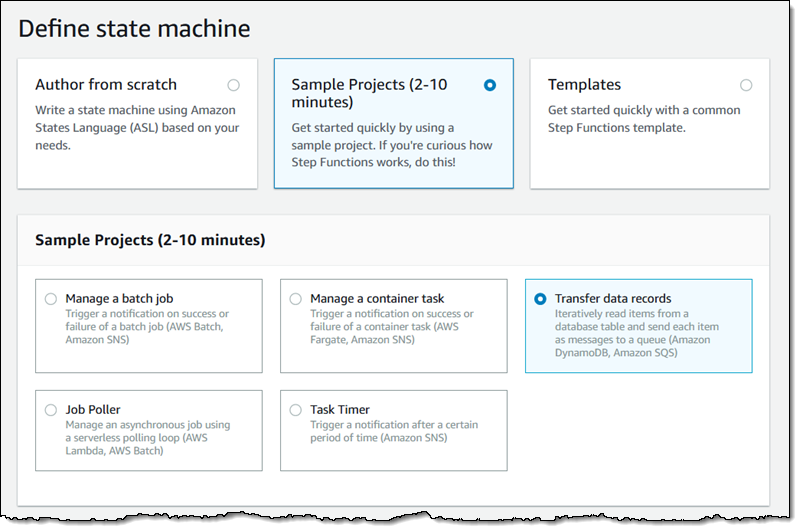
Task: Choose the Manage a container task radio button
Action: coord(295,299)
